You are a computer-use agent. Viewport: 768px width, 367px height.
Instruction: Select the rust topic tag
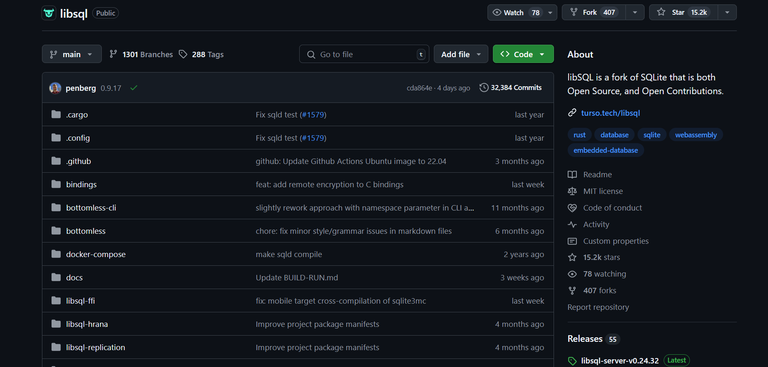(579, 135)
